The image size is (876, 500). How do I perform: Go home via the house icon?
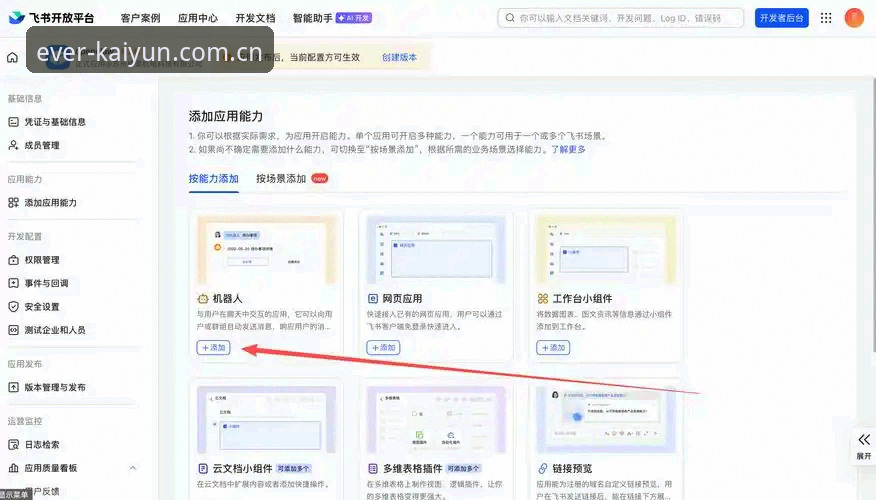point(12,57)
